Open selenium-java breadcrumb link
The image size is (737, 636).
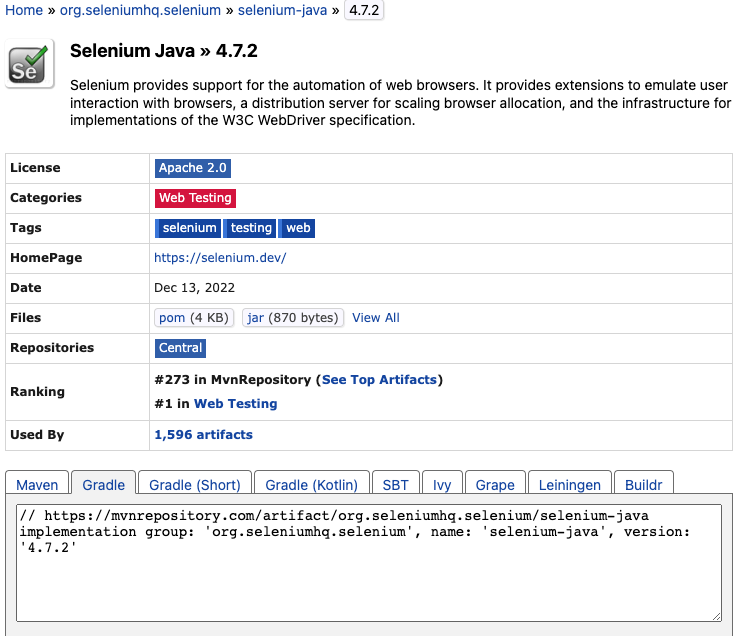(x=282, y=10)
